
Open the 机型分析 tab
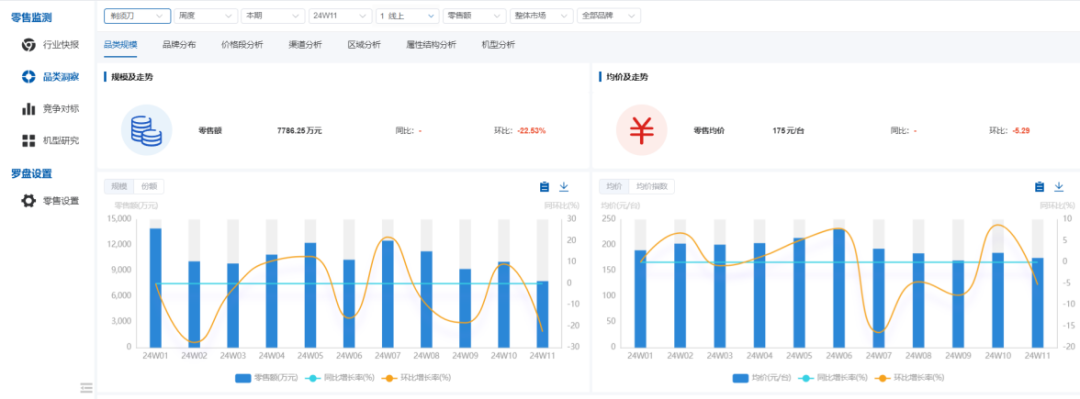498,45
